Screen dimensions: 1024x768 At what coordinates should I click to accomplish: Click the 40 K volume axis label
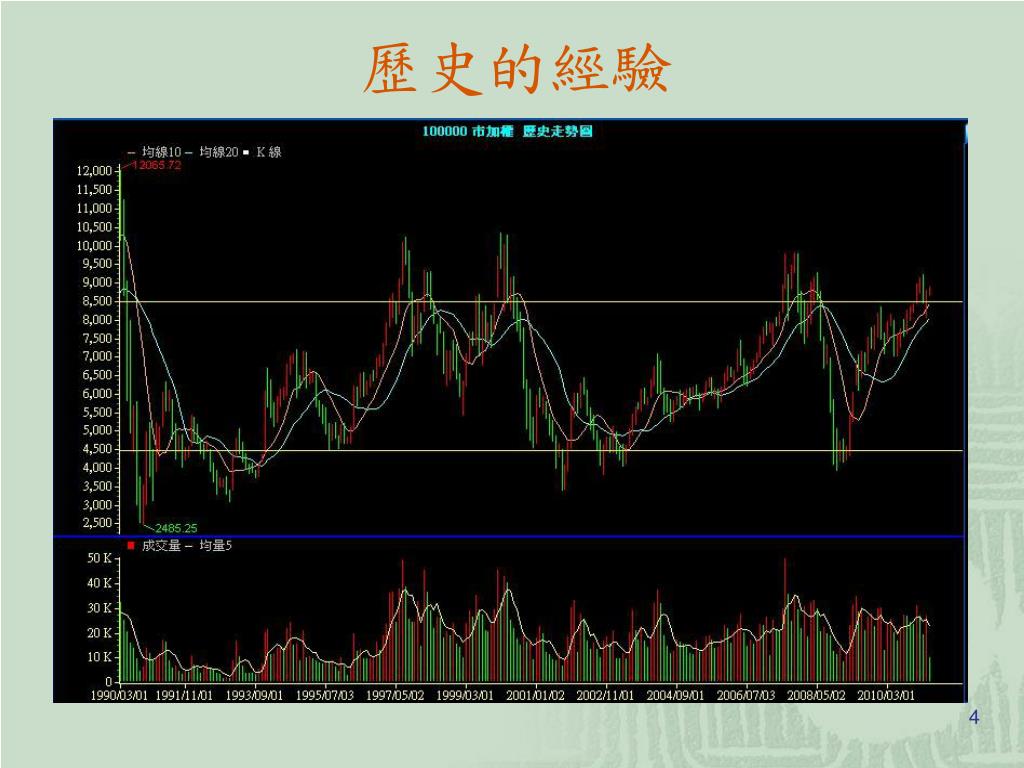[x=99, y=583]
